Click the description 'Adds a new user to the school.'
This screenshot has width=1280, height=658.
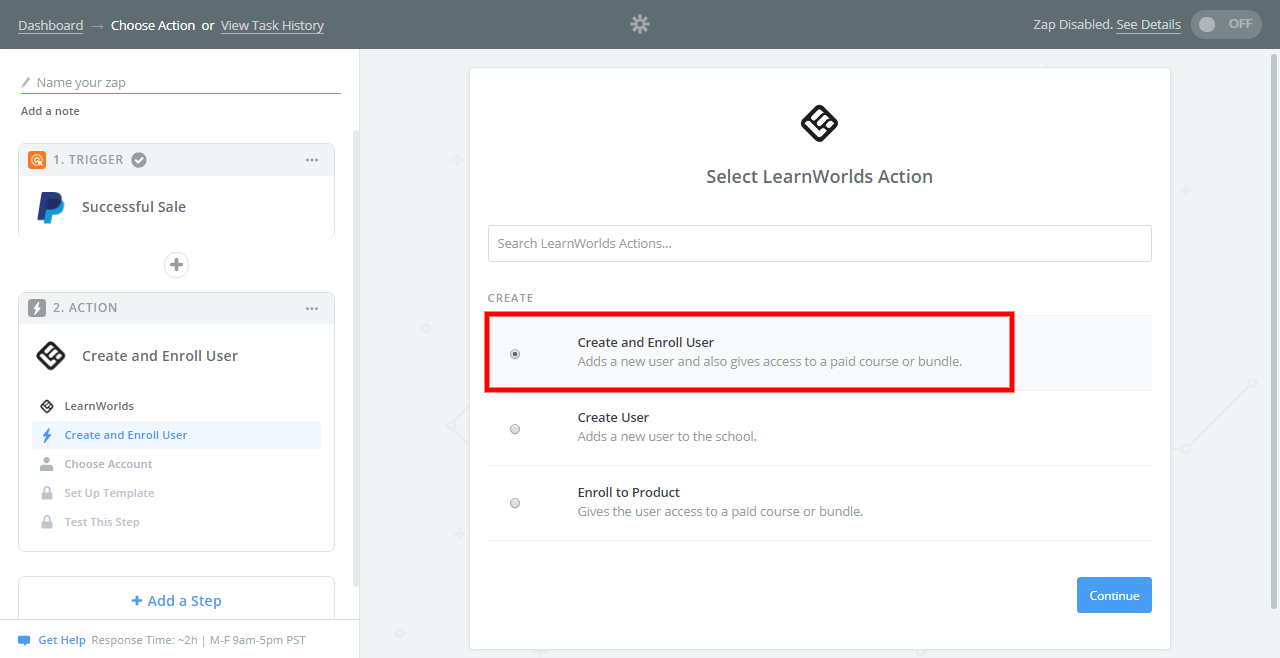[667, 436]
